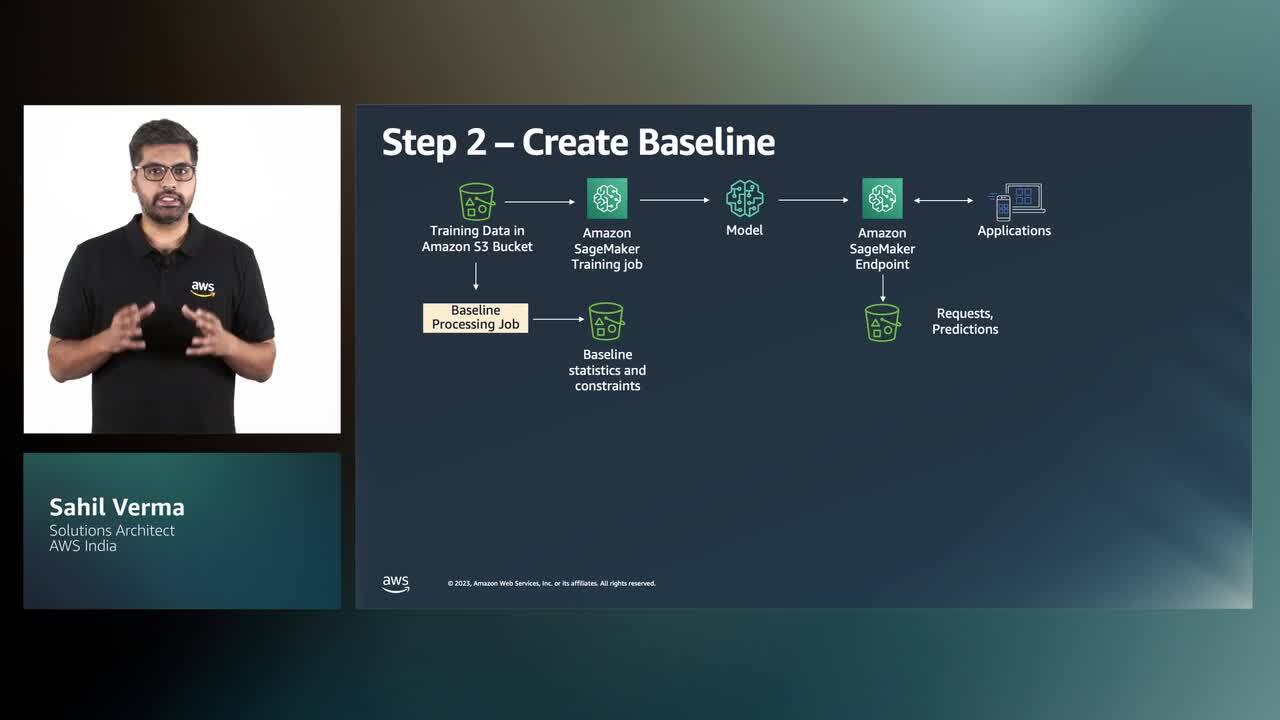Select the Baseline statistics bucket icon
Image resolution: width=1280 pixels, height=720 pixels.
coord(607,322)
